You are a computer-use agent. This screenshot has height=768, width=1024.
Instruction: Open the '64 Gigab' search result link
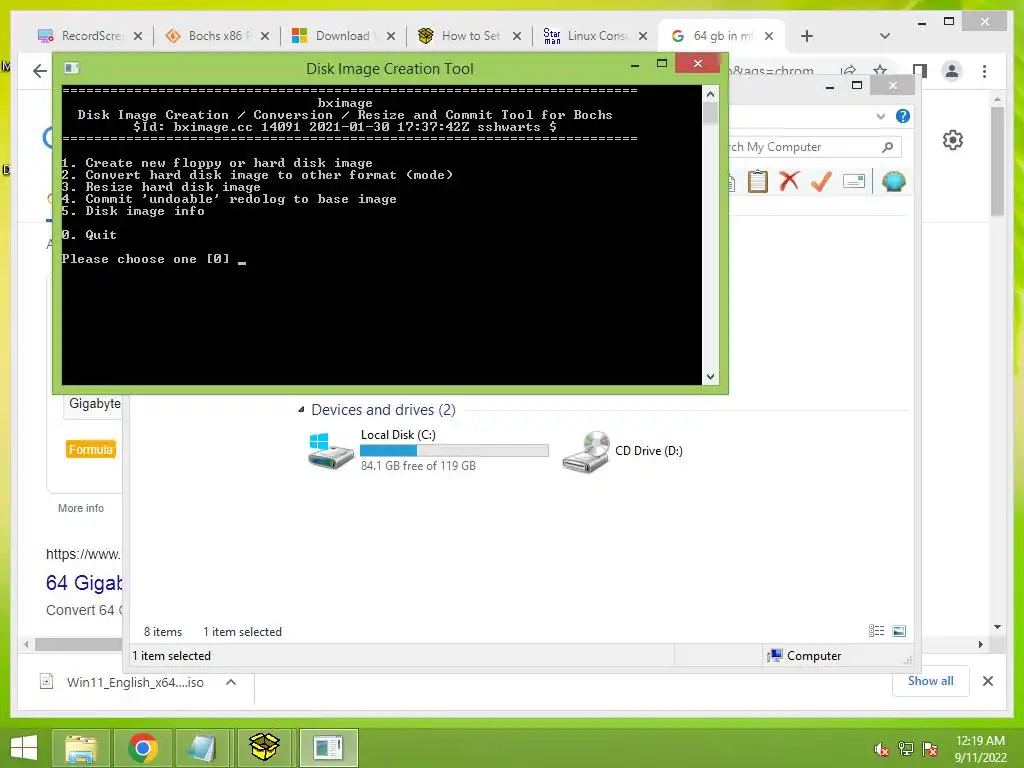84,583
